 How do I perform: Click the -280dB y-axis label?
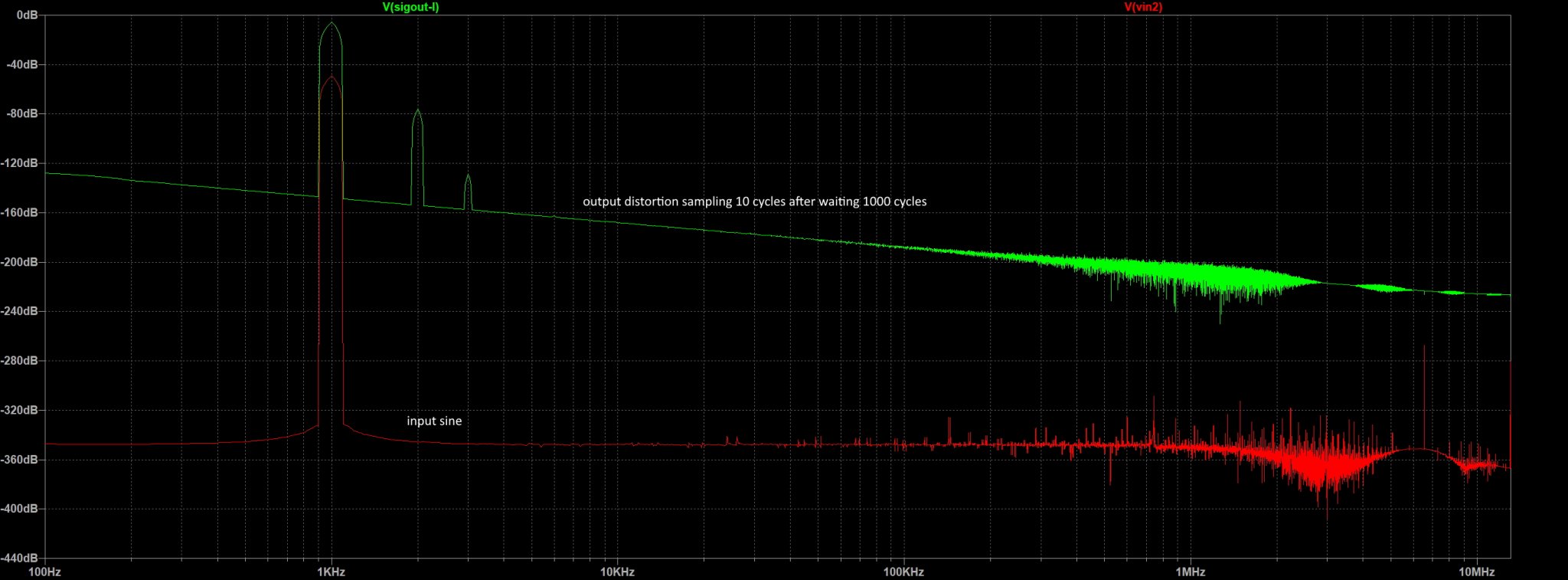20,360
